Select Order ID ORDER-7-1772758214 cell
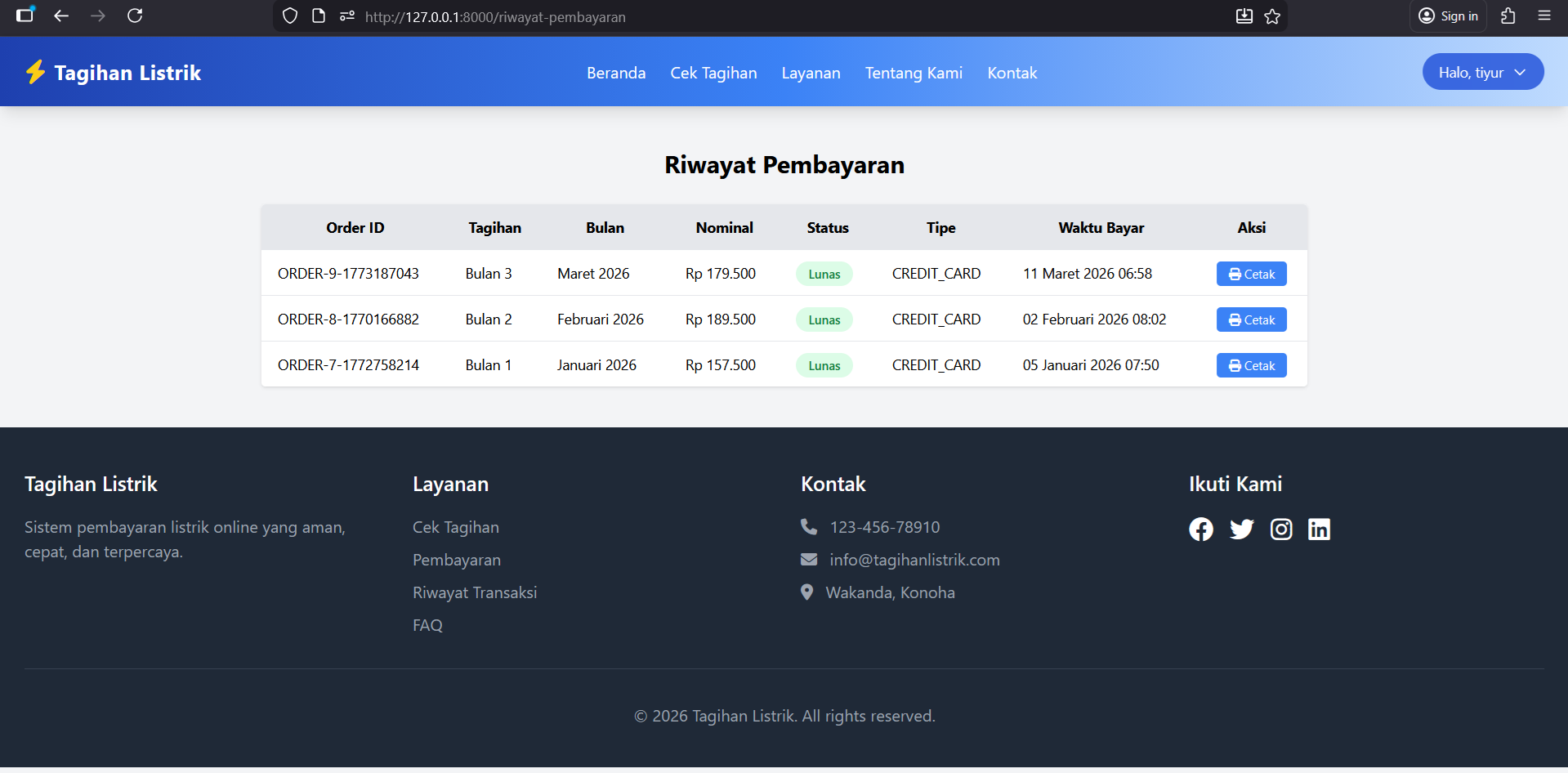Viewport: 1568px width, 773px height. (x=348, y=365)
